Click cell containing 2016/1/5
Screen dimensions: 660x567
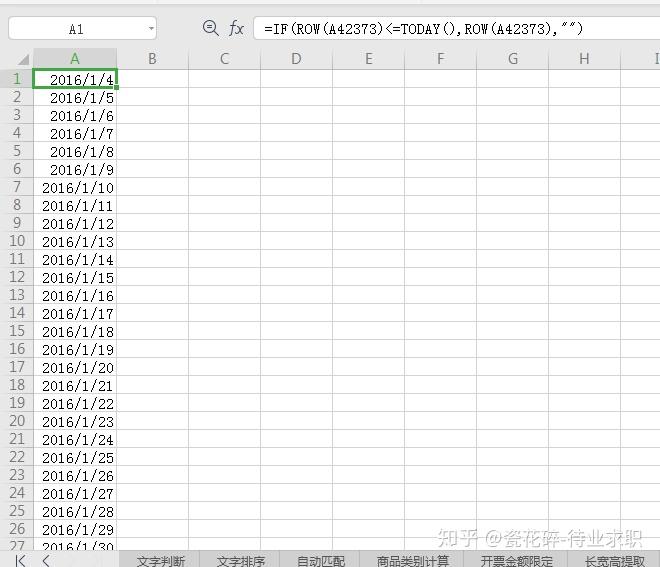(75, 97)
